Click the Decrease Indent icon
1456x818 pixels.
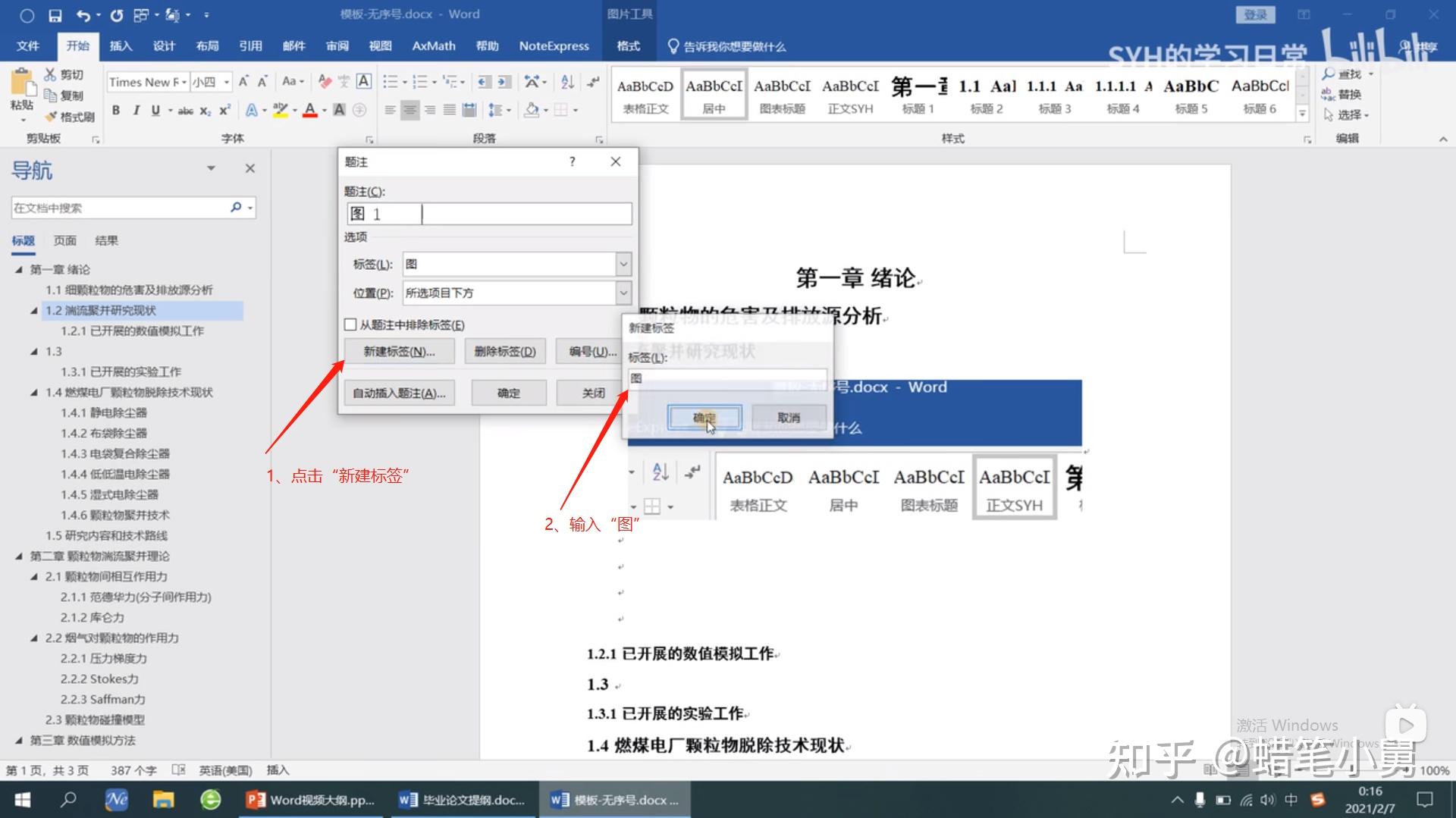click(x=485, y=81)
